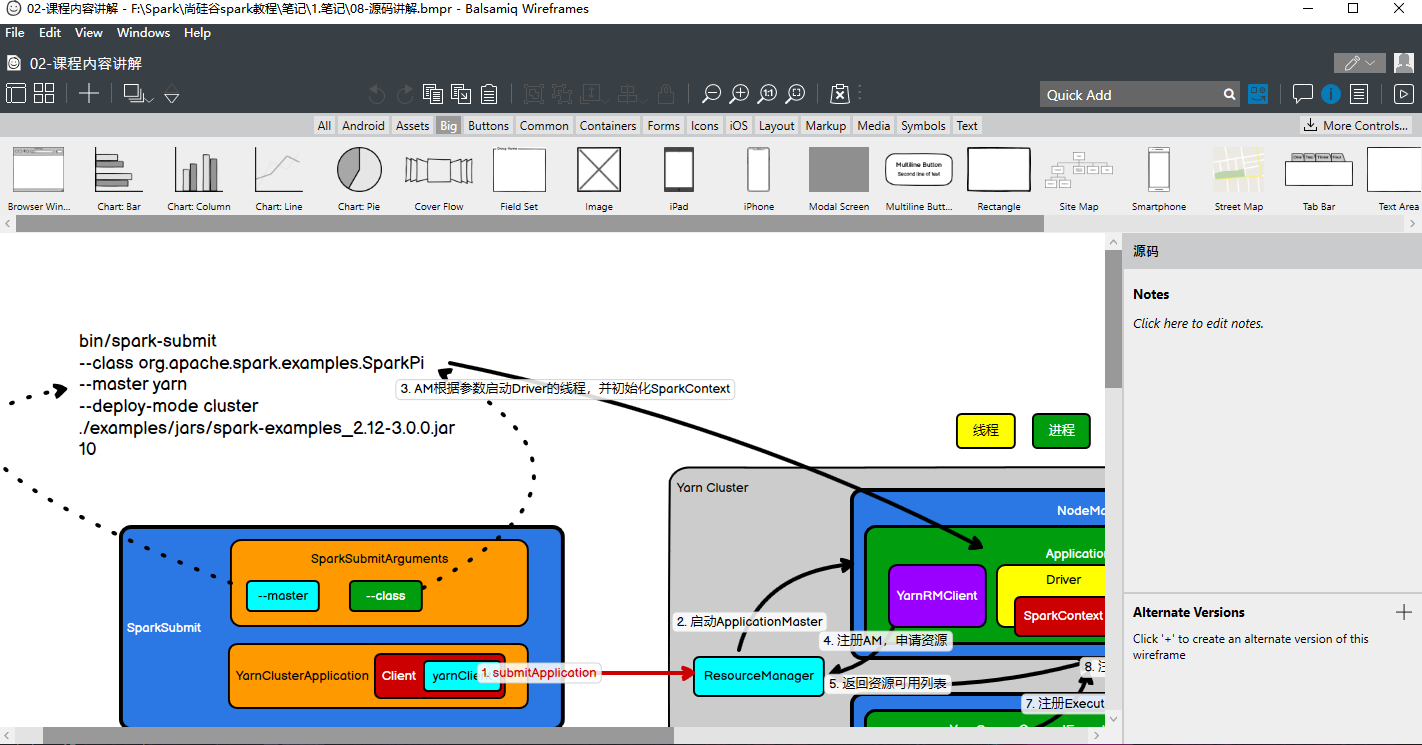Open the File menu
The image size is (1422, 745).
click(15, 33)
